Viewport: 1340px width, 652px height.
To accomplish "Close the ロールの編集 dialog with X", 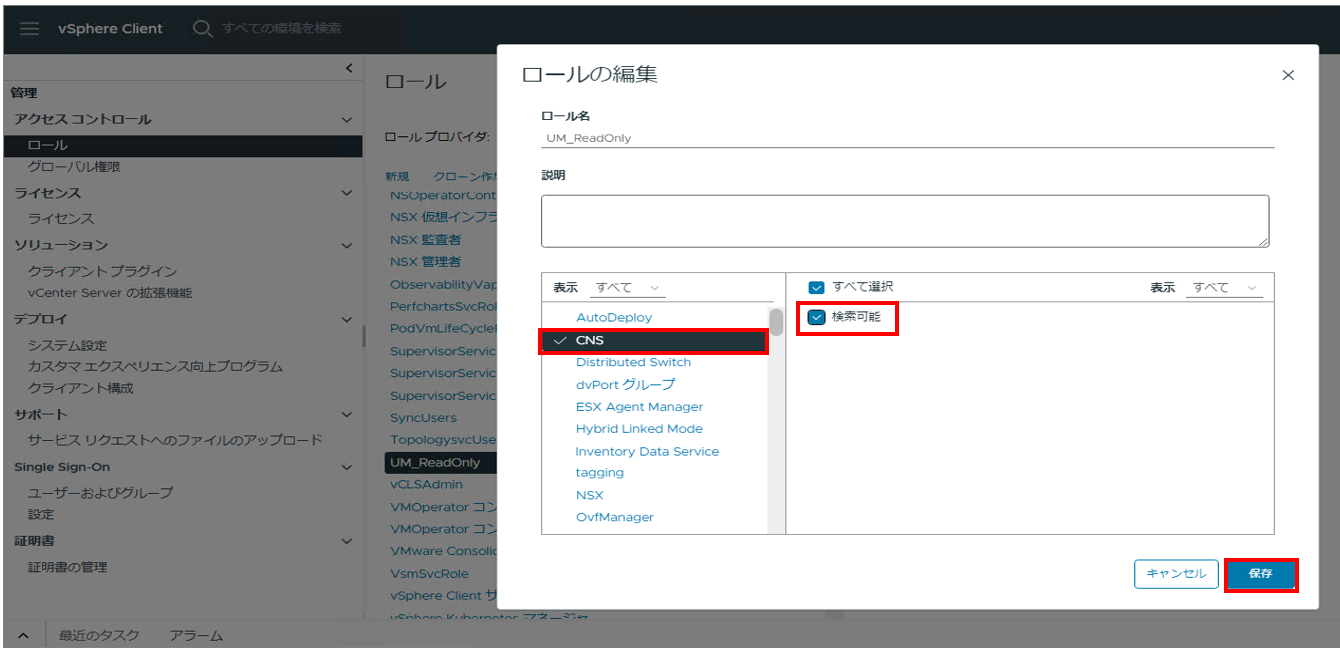I will coord(1288,75).
